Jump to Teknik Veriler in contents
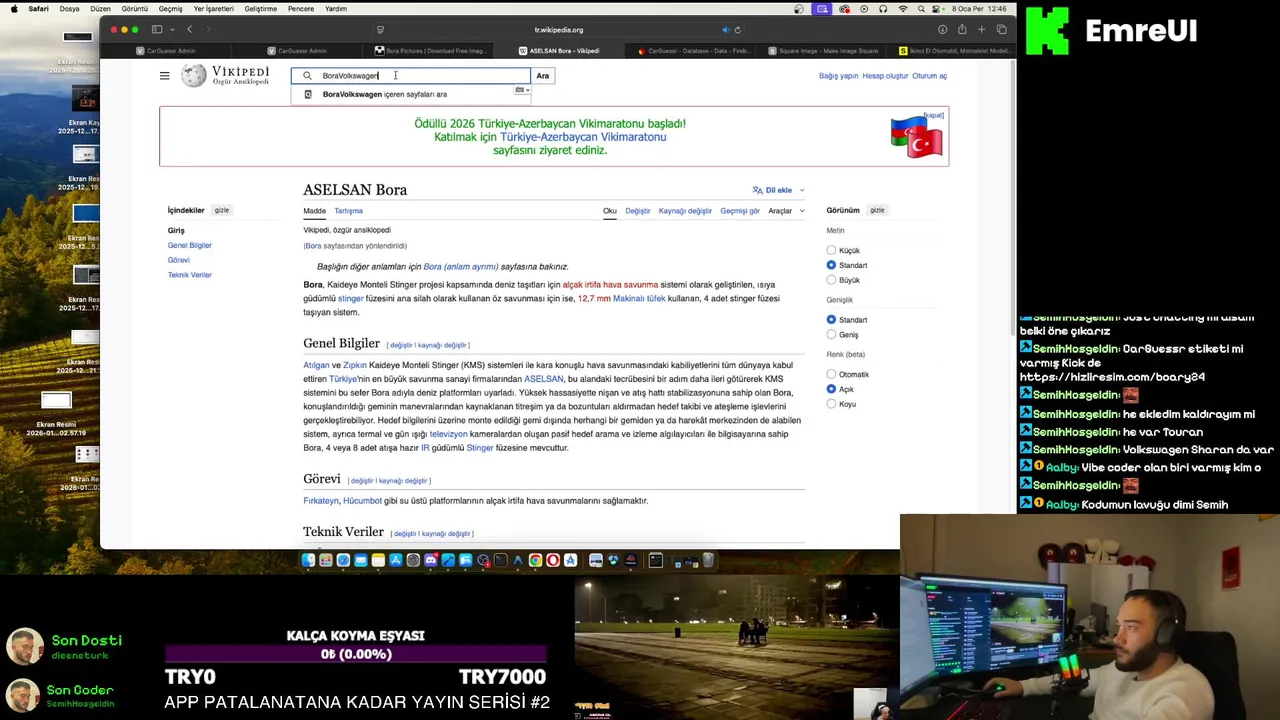Viewport: 1280px width, 720px height. pos(190,275)
